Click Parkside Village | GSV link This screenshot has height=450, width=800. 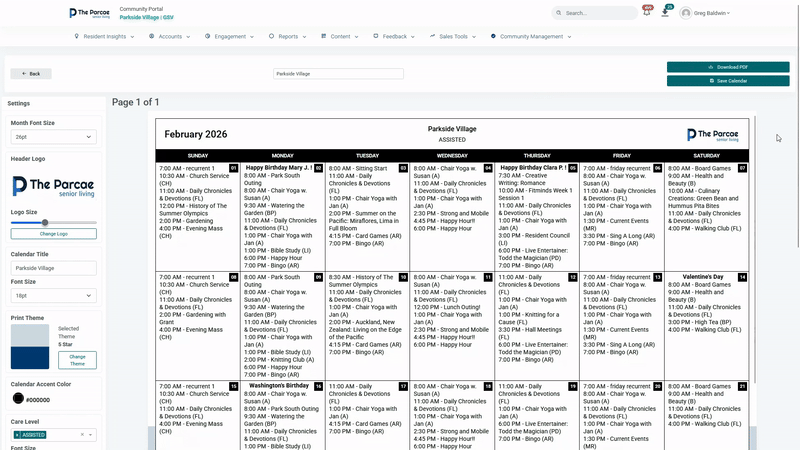click(x=146, y=17)
